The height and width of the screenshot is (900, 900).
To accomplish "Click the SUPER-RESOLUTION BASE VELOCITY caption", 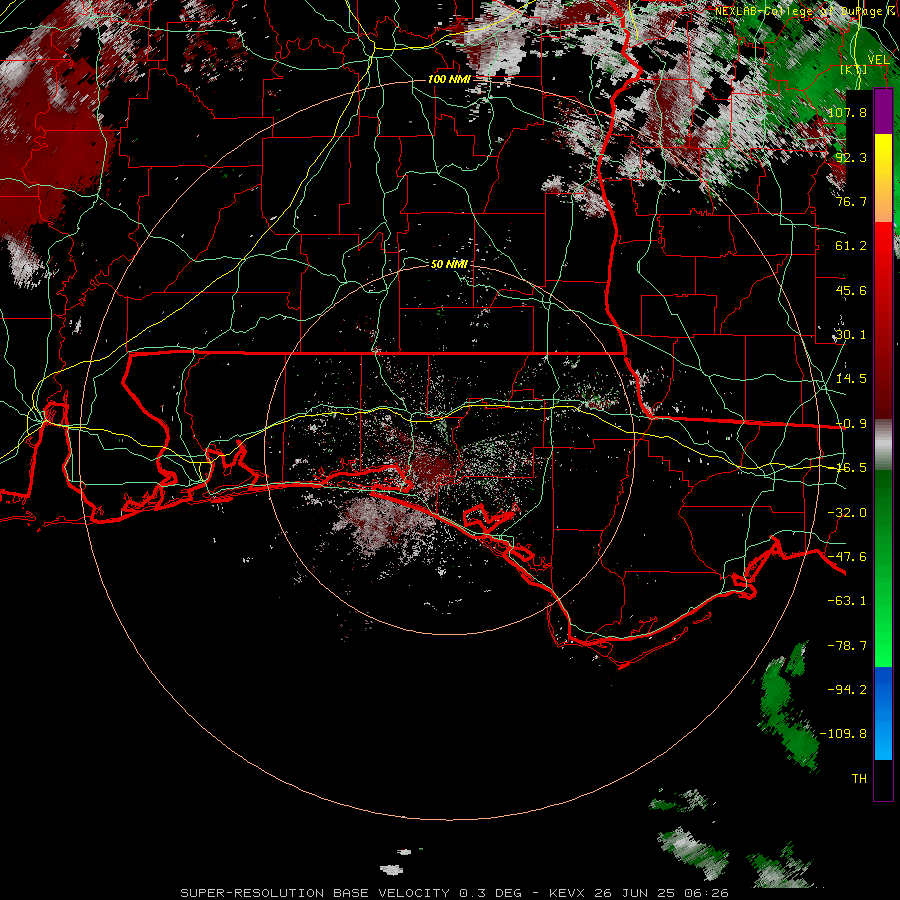I will coord(315,893).
